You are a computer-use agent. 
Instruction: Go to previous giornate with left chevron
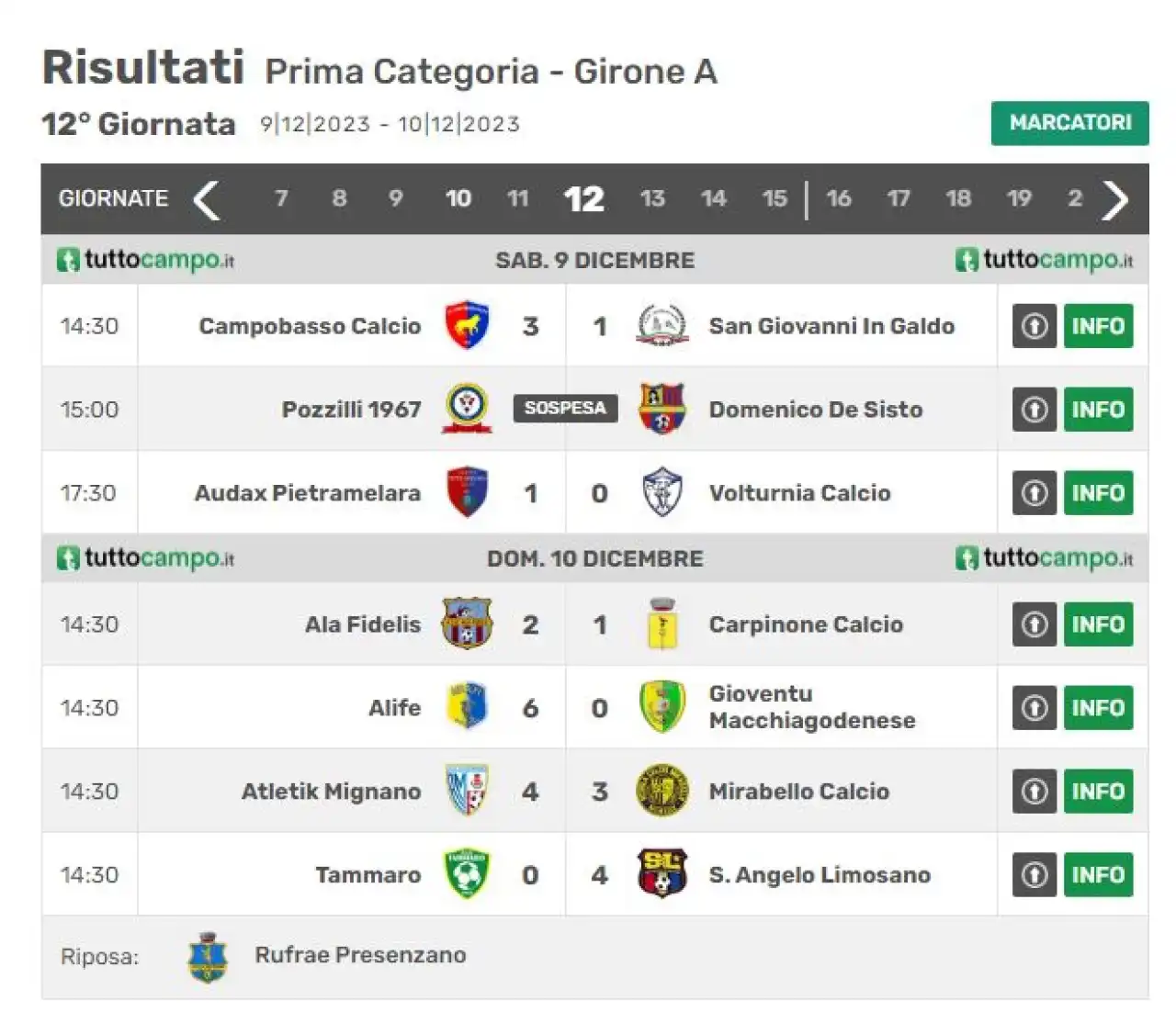tap(207, 199)
